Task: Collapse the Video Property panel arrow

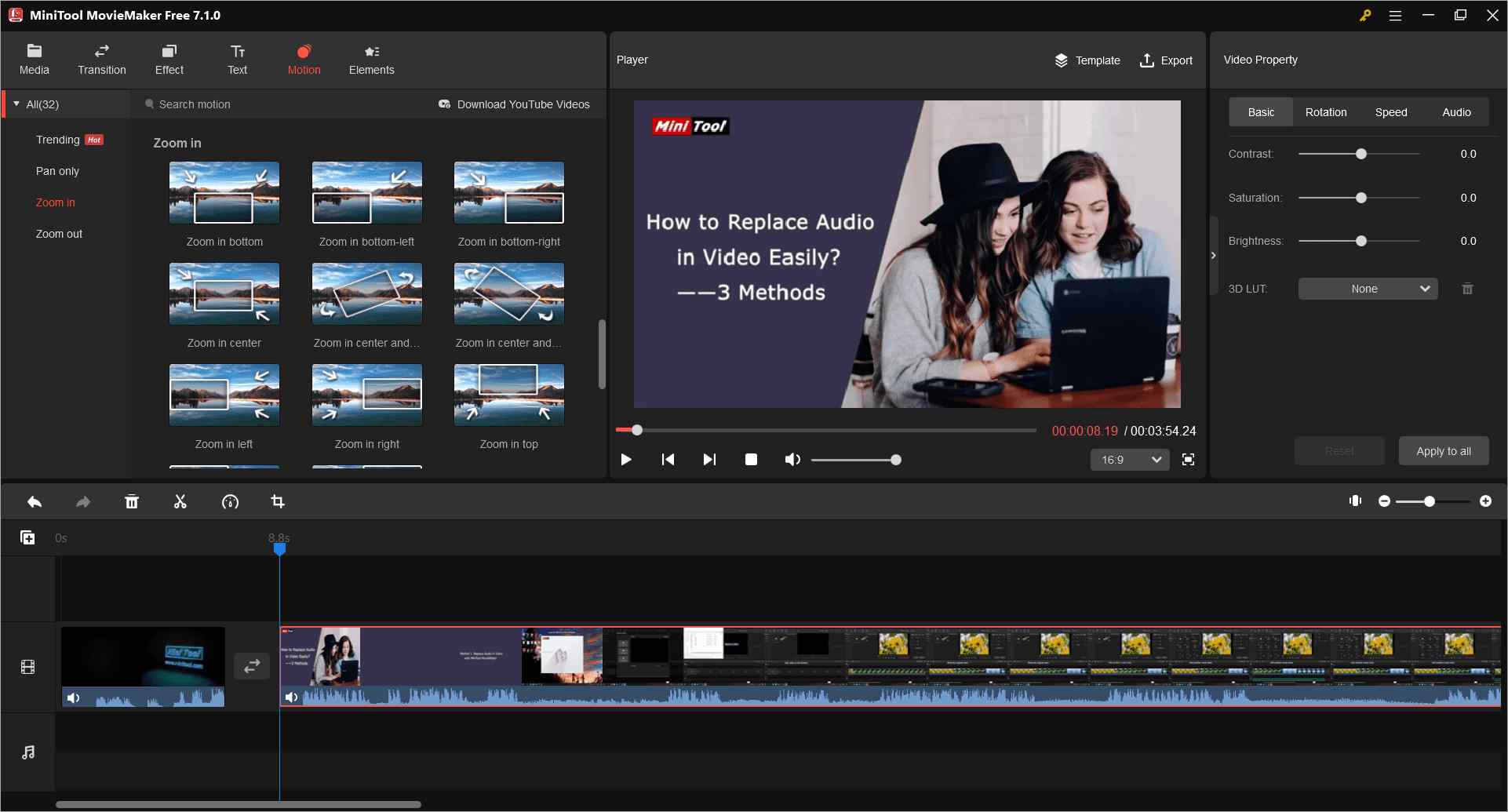Action: tap(1214, 255)
